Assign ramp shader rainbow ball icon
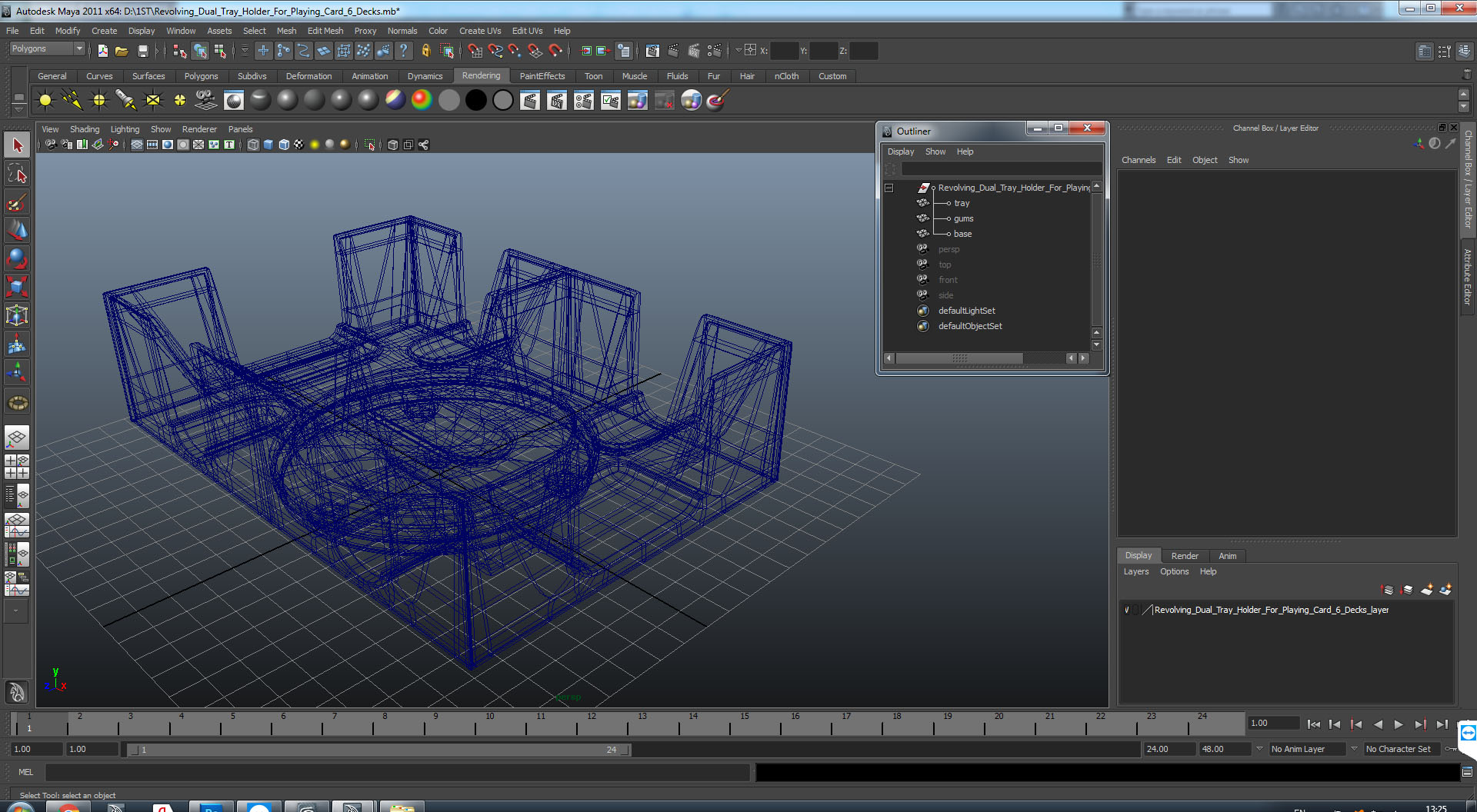 [422, 100]
